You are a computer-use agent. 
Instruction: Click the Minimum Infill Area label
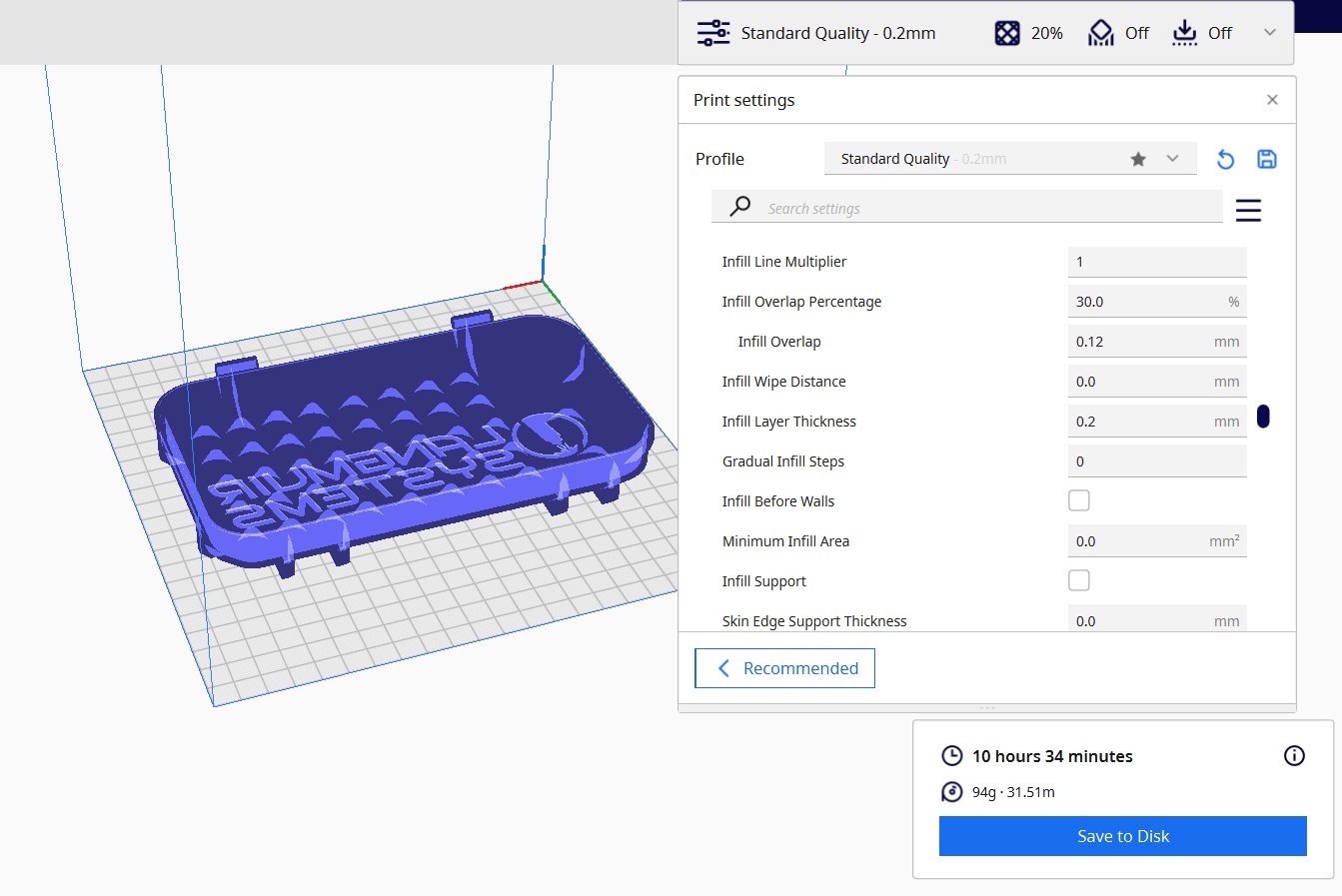click(786, 541)
